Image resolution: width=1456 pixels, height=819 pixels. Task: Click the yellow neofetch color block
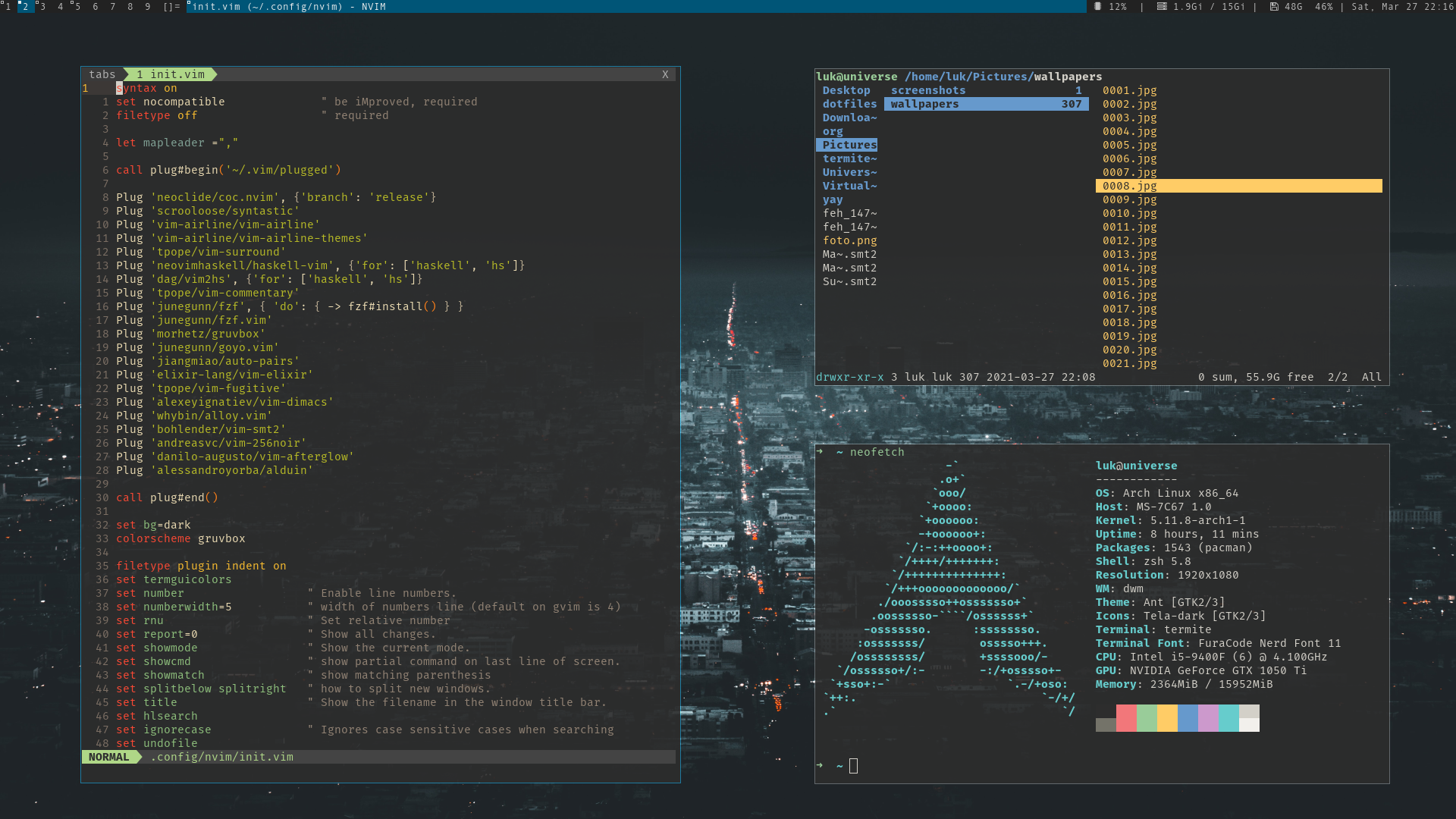point(1167,717)
